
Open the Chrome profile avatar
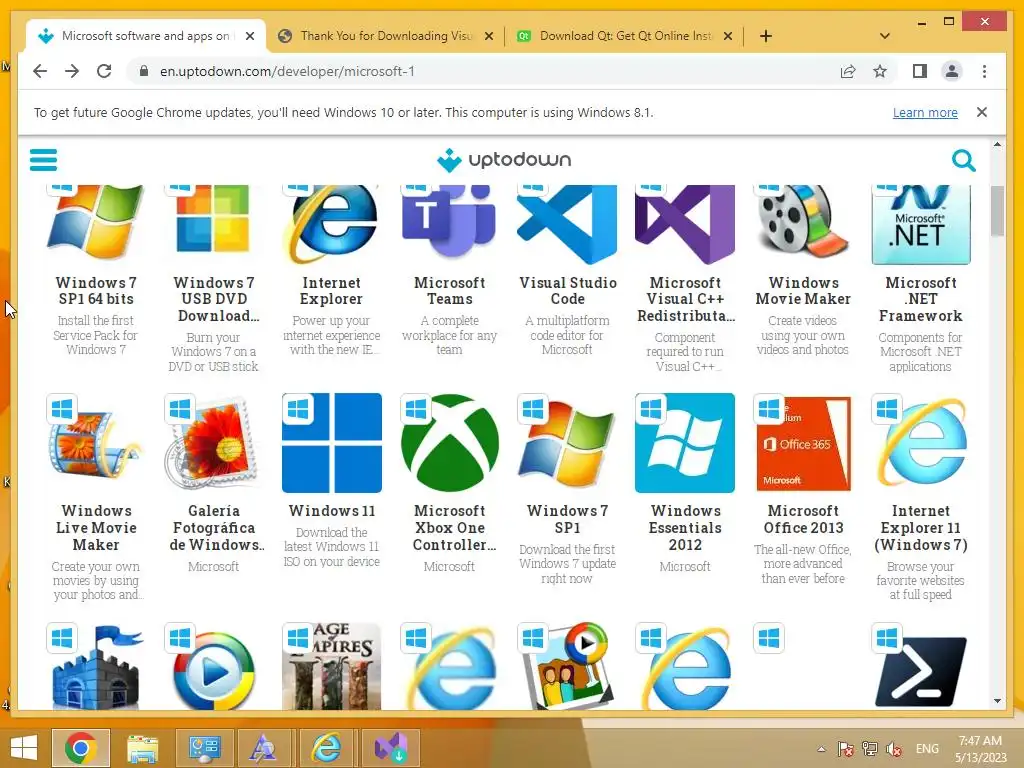[952, 71]
